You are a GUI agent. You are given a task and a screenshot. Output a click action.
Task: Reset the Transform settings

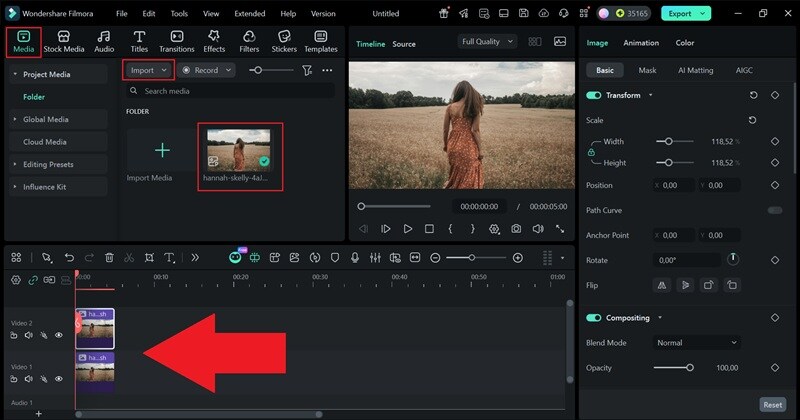(x=754, y=95)
